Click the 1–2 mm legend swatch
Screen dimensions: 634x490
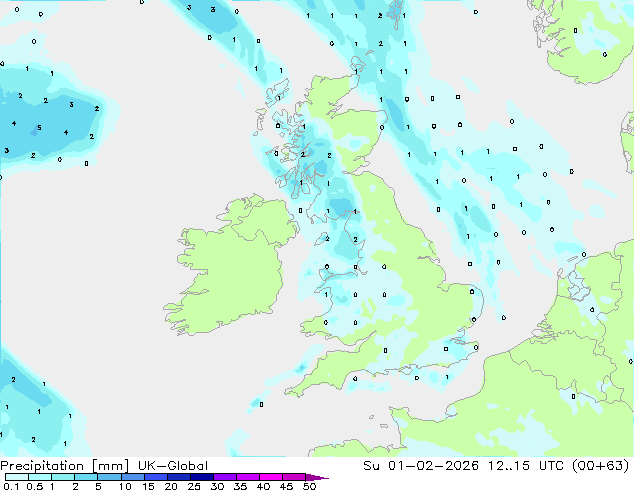coord(63,477)
